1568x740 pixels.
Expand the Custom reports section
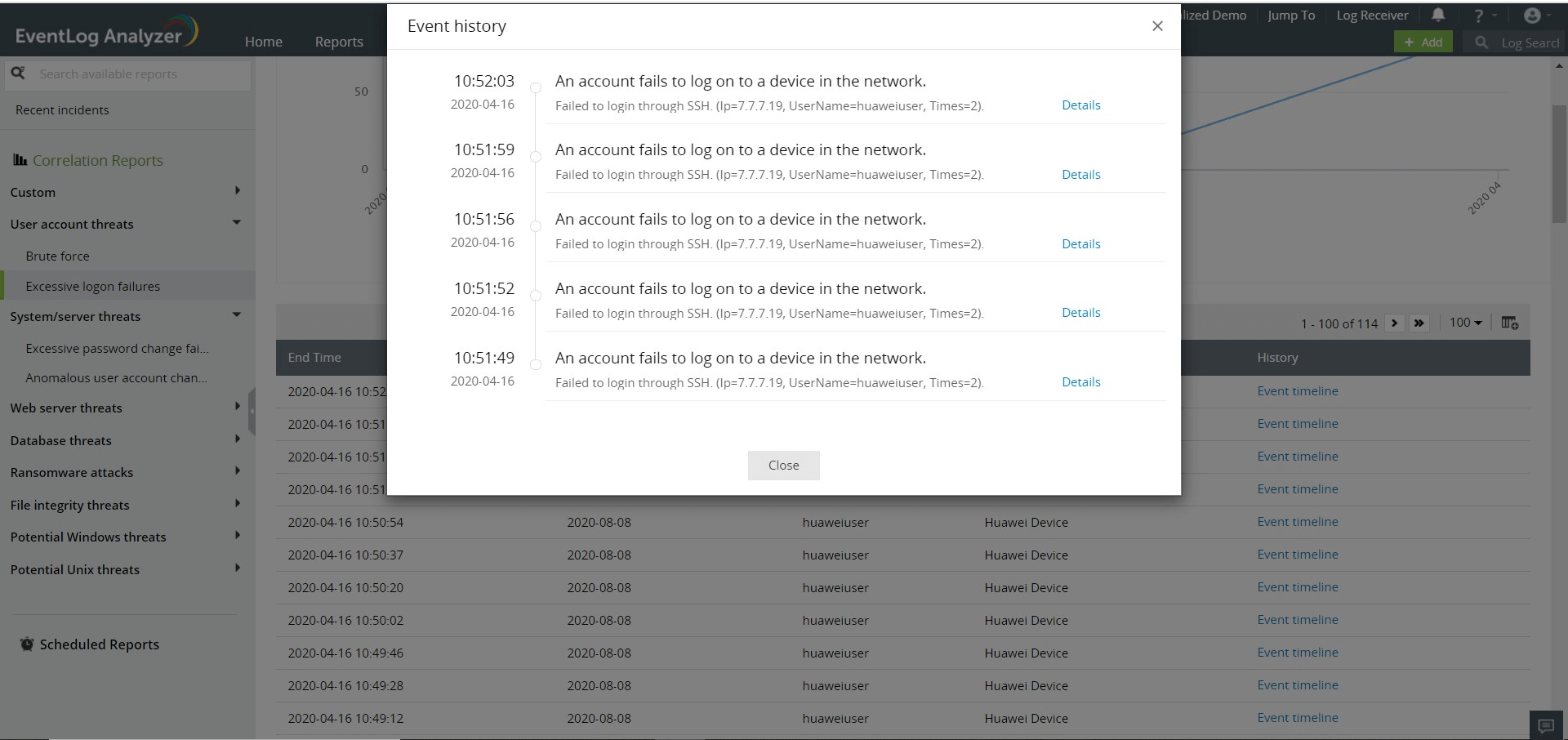(237, 191)
